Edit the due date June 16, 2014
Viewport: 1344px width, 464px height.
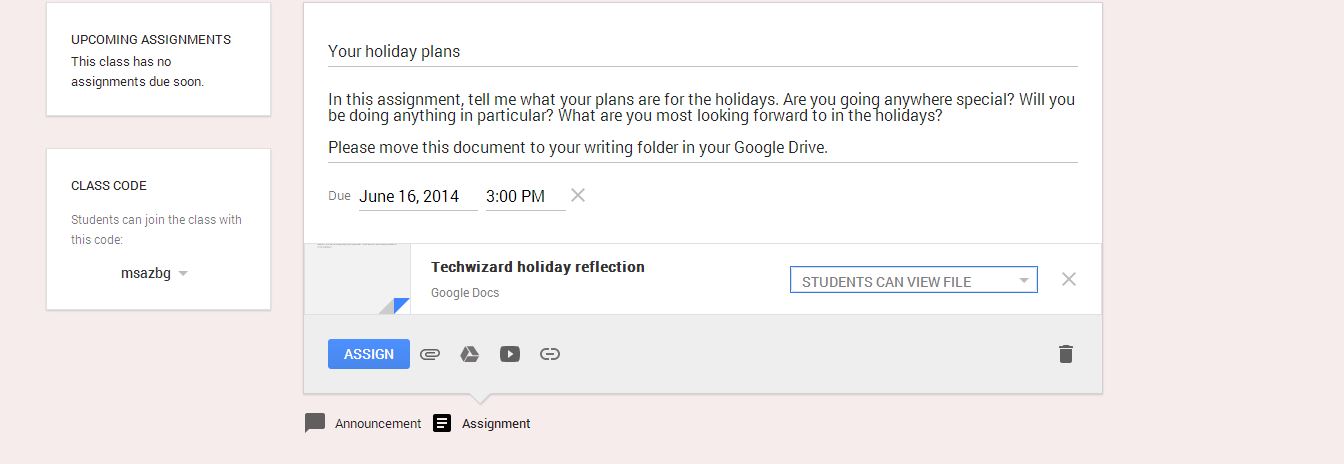pyautogui.click(x=416, y=197)
